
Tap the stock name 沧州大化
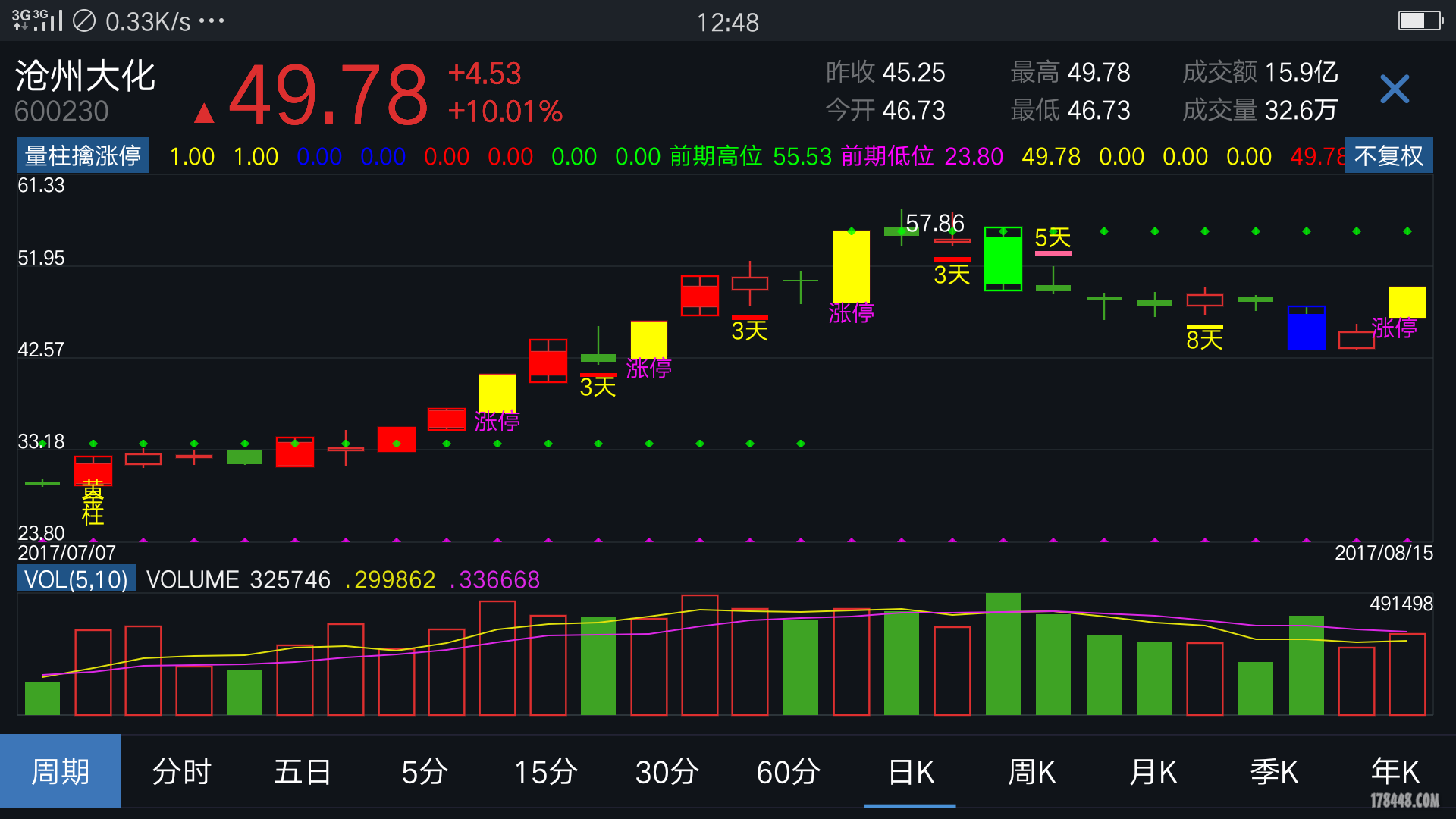[85, 76]
